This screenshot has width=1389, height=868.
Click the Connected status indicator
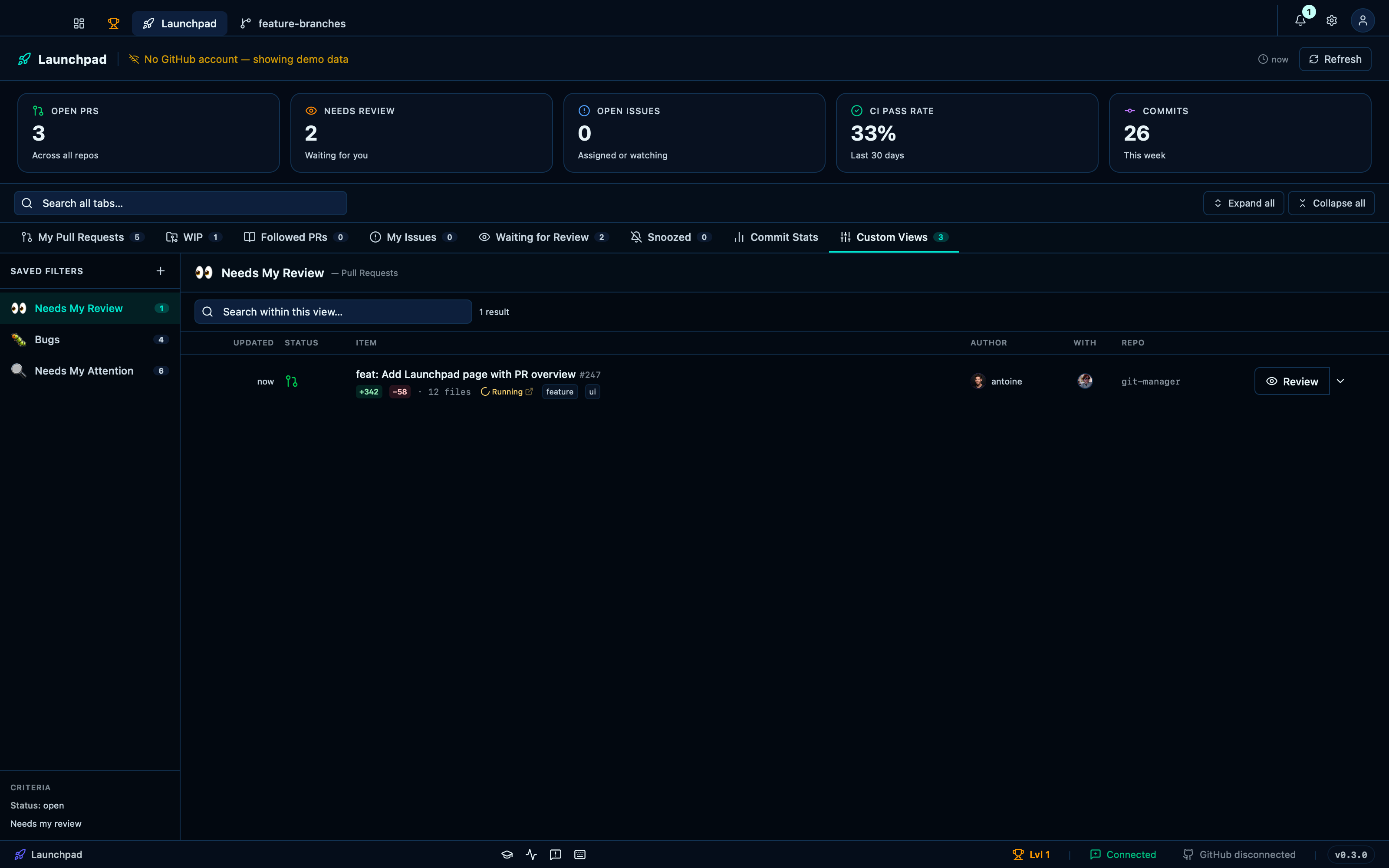[x=1122, y=855]
